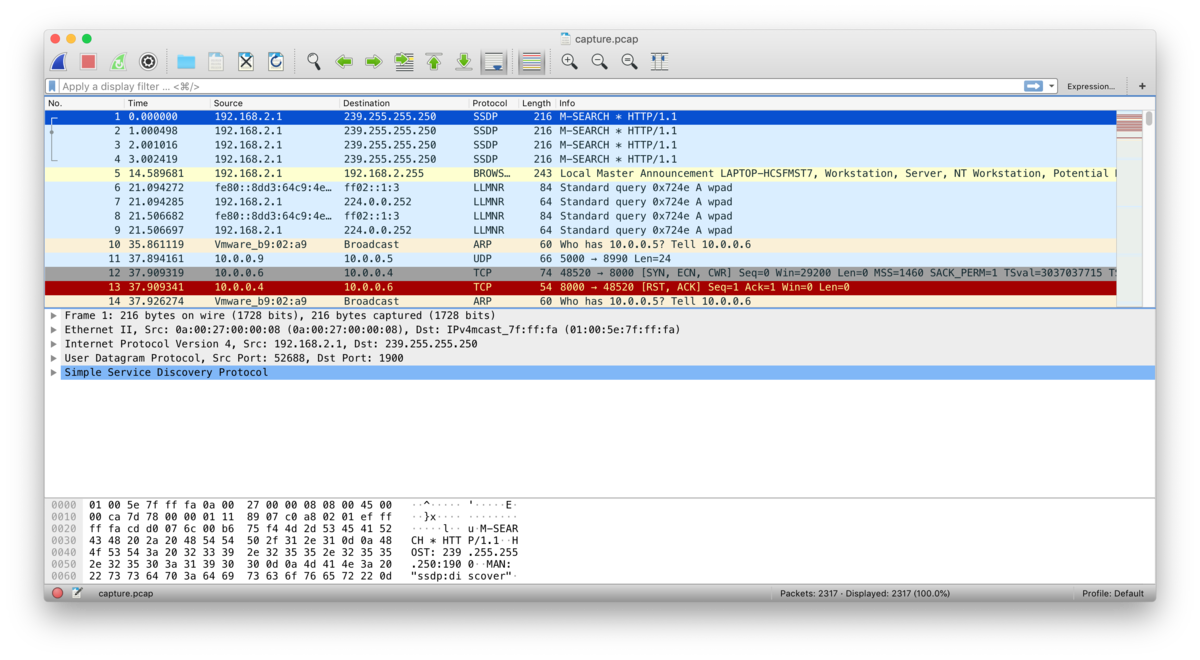Apply the display filter arrow button
Viewport: 1200px width, 660px height.
[x=1033, y=87]
